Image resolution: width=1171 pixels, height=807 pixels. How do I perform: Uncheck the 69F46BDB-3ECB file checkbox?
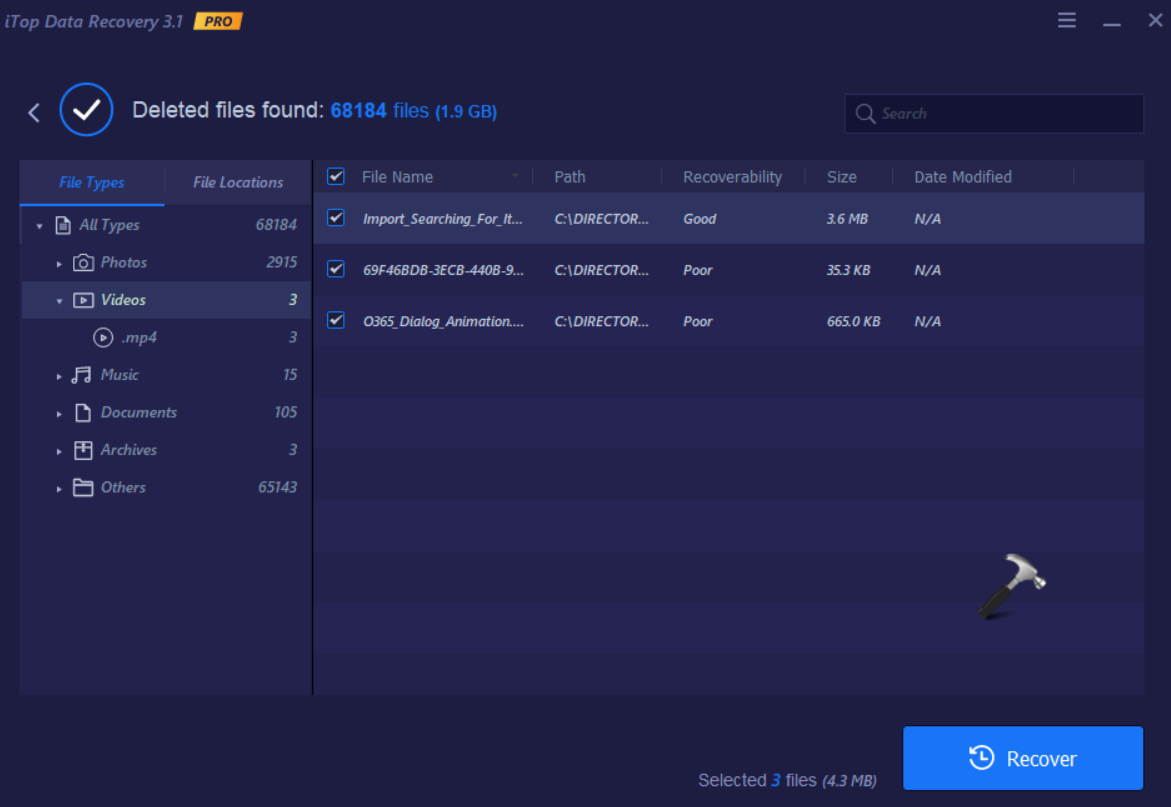click(x=336, y=269)
